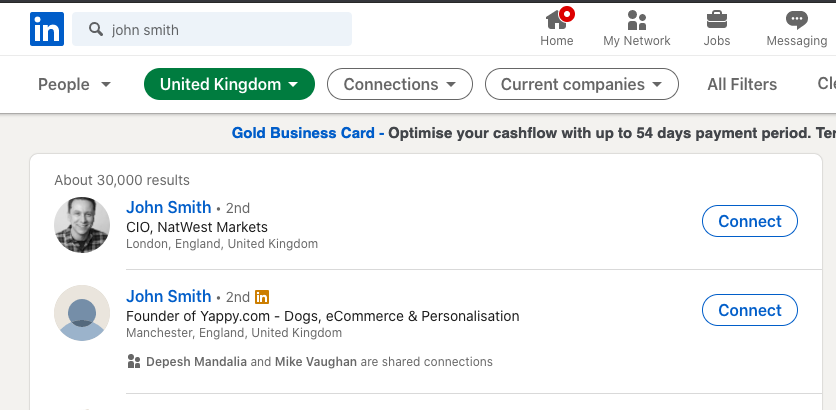Open John Smith NatWest Markets profile name
This screenshot has height=410, width=836.
tap(168, 208)
